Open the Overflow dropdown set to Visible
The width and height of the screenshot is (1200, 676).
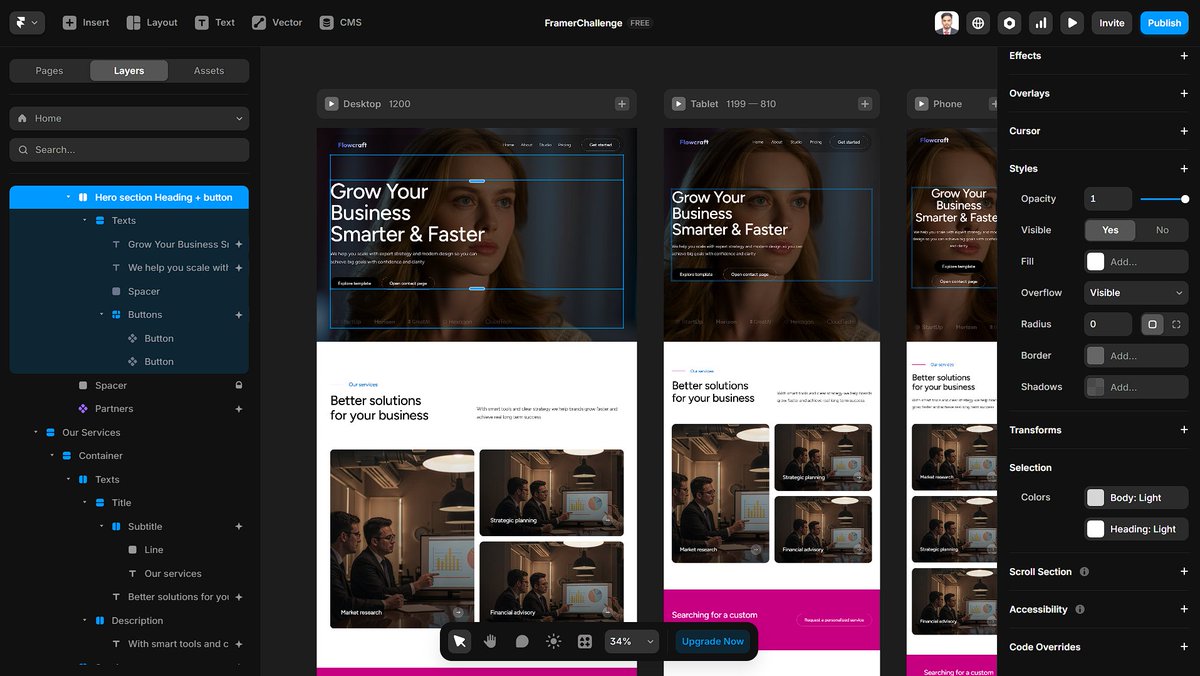coord(1135,292)
